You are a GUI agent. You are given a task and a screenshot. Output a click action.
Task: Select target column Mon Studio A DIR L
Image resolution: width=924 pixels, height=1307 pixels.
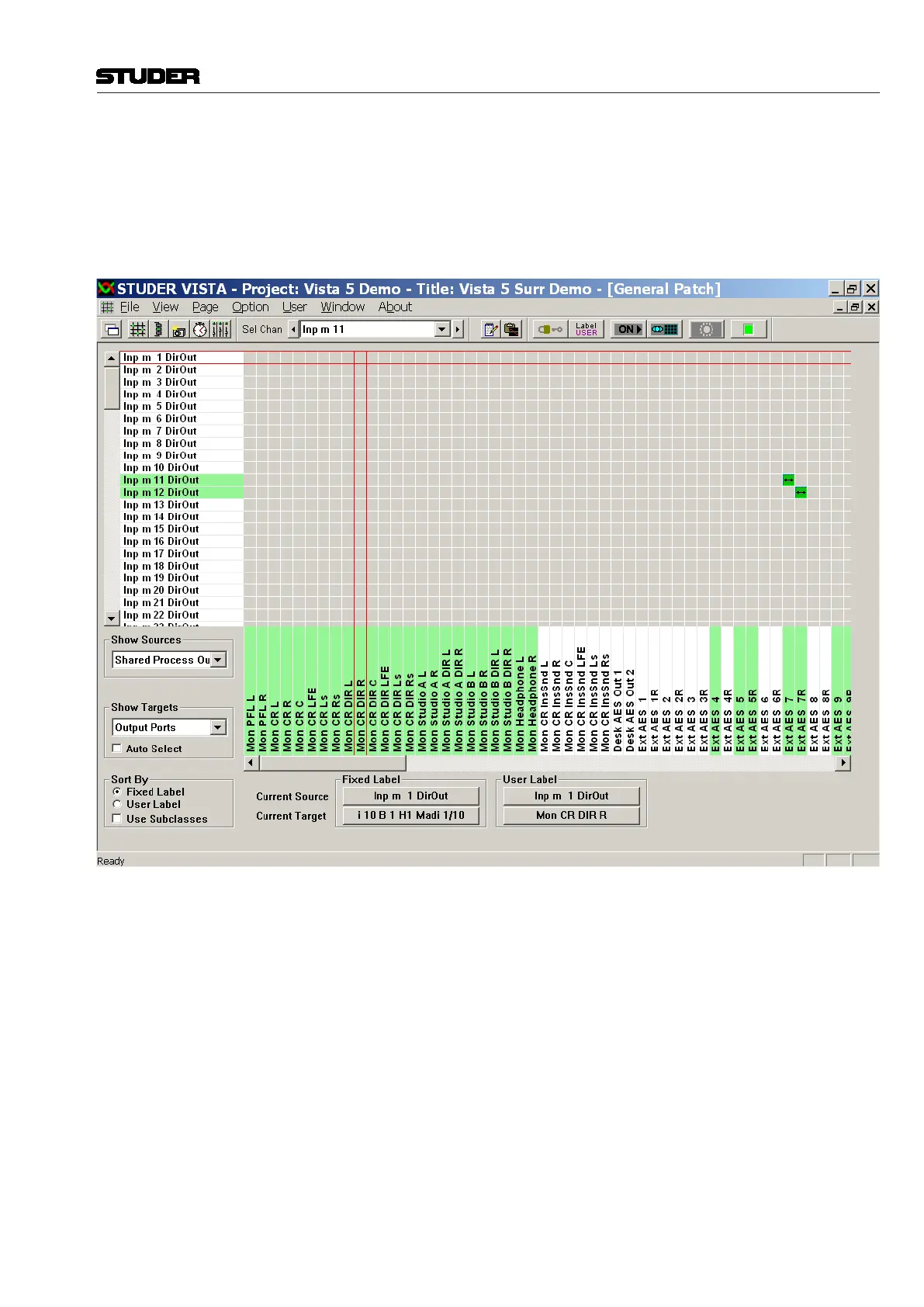click(446, 689)
